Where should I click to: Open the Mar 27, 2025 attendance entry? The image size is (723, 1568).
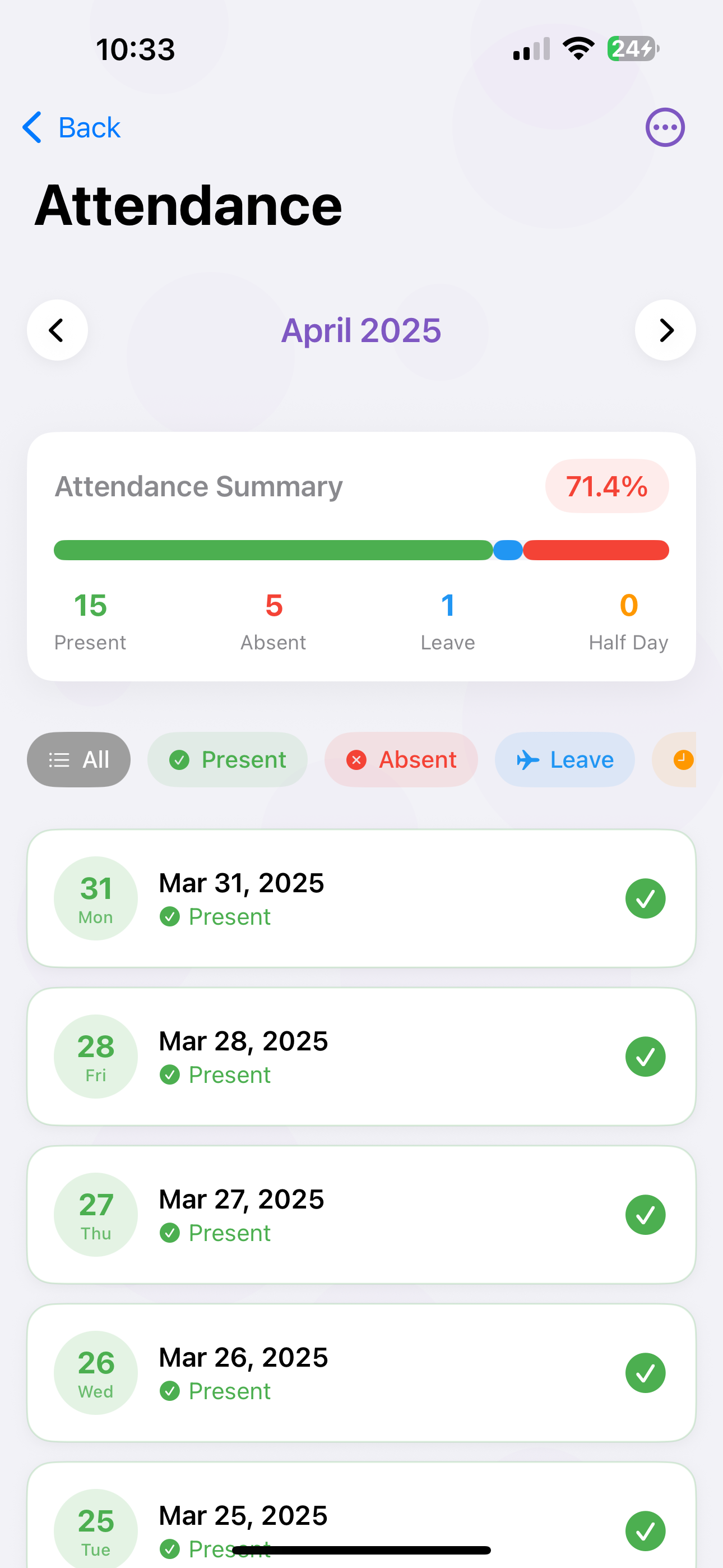[x=361, y=1215]
